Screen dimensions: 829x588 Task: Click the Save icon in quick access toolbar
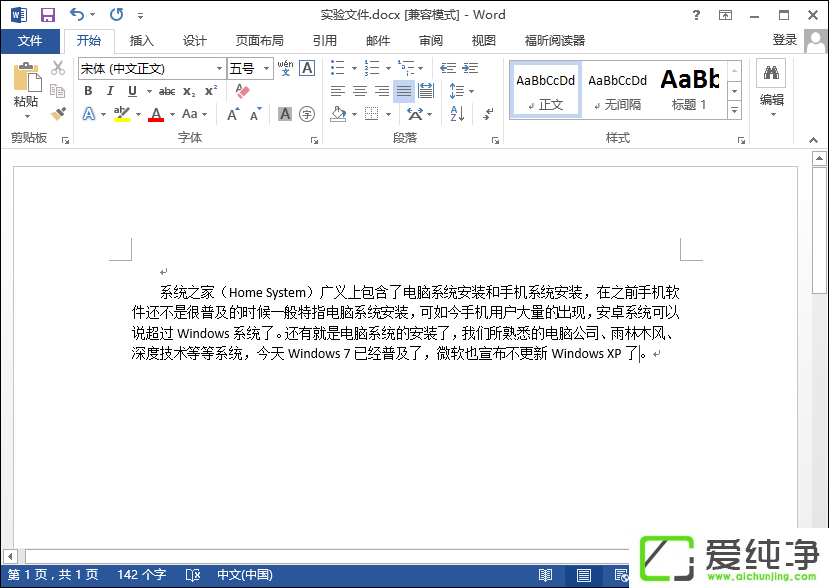(x=47, y=15)
